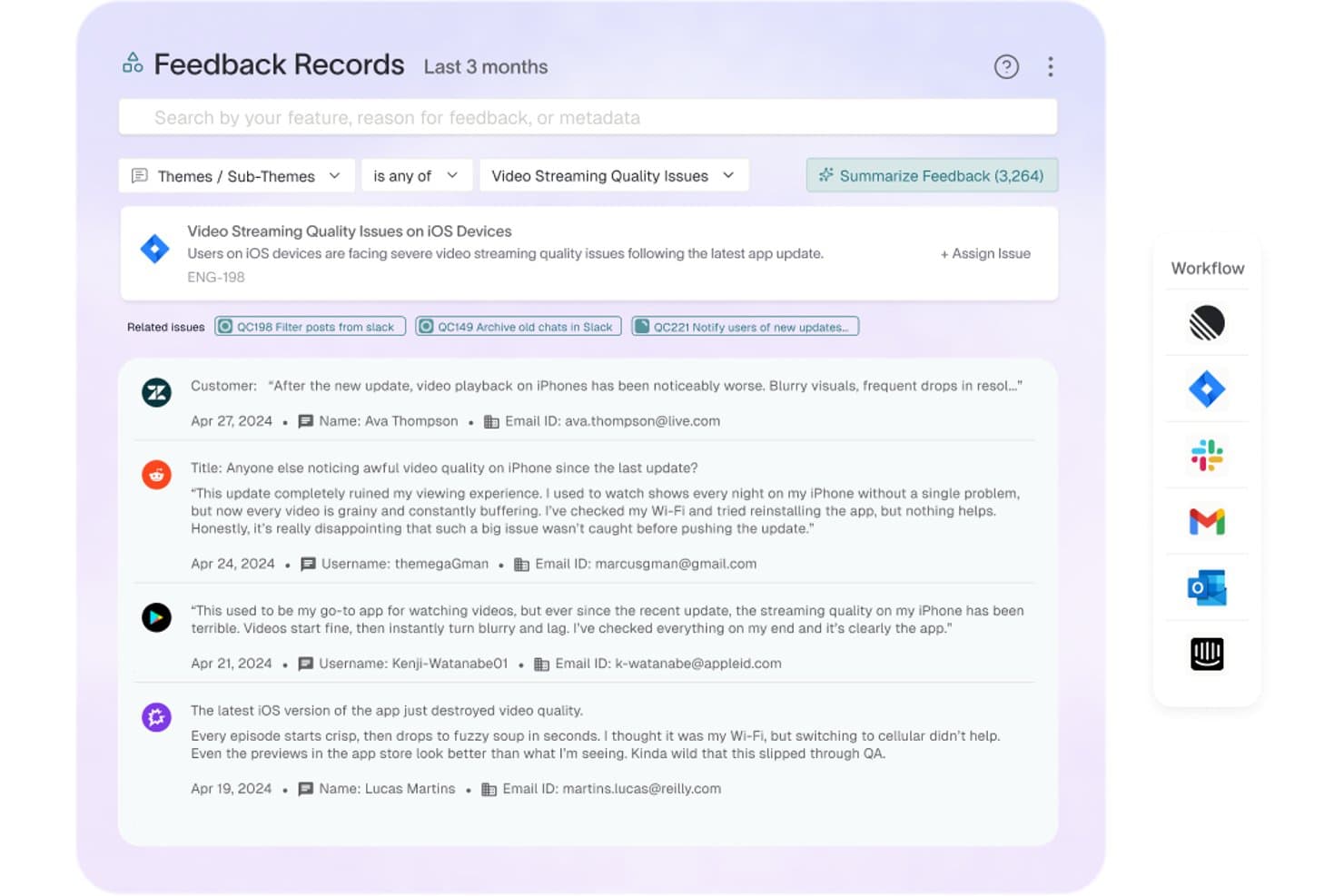Click the name Ava Thompson
Image resolution: width=1344 pixels, height=896 pixels.
click(412, 421)
